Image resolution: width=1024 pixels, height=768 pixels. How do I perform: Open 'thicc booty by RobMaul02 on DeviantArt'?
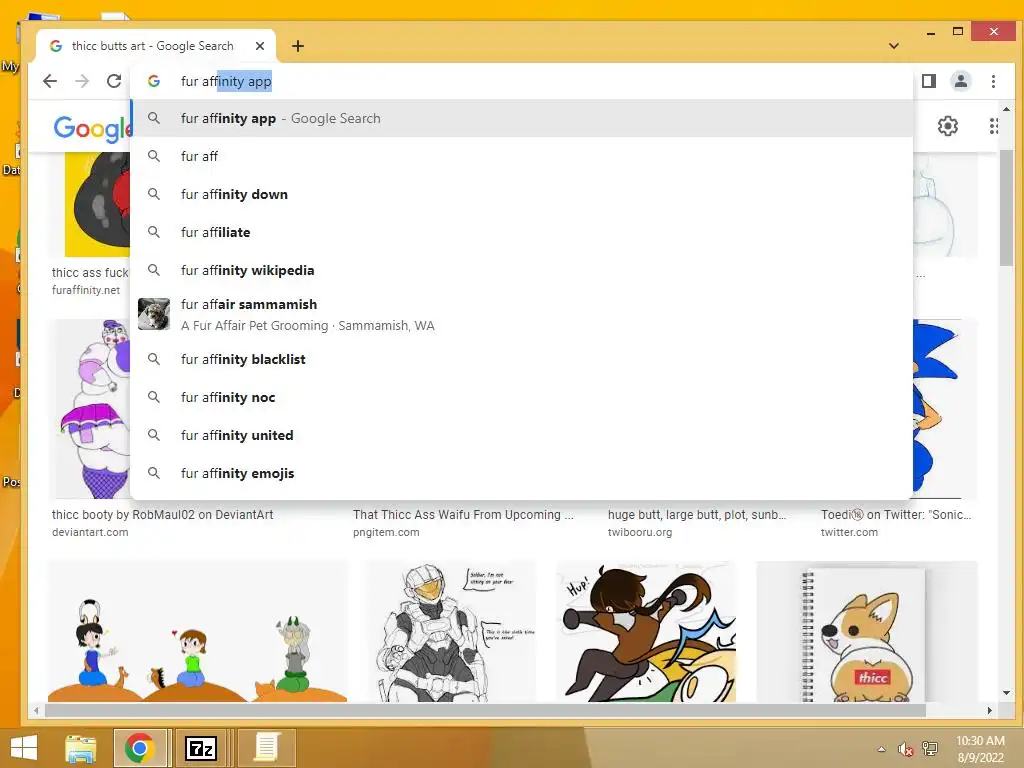pyautogui.click(x=163, y=515)
